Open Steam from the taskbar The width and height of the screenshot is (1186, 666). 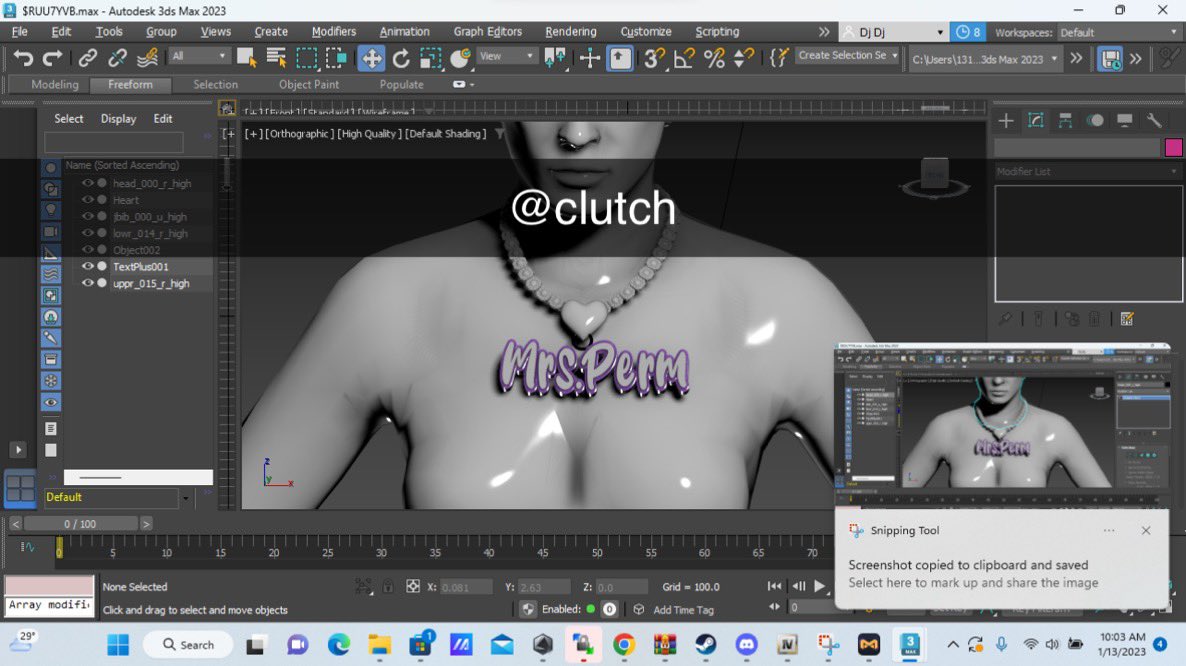click(706, 645)
